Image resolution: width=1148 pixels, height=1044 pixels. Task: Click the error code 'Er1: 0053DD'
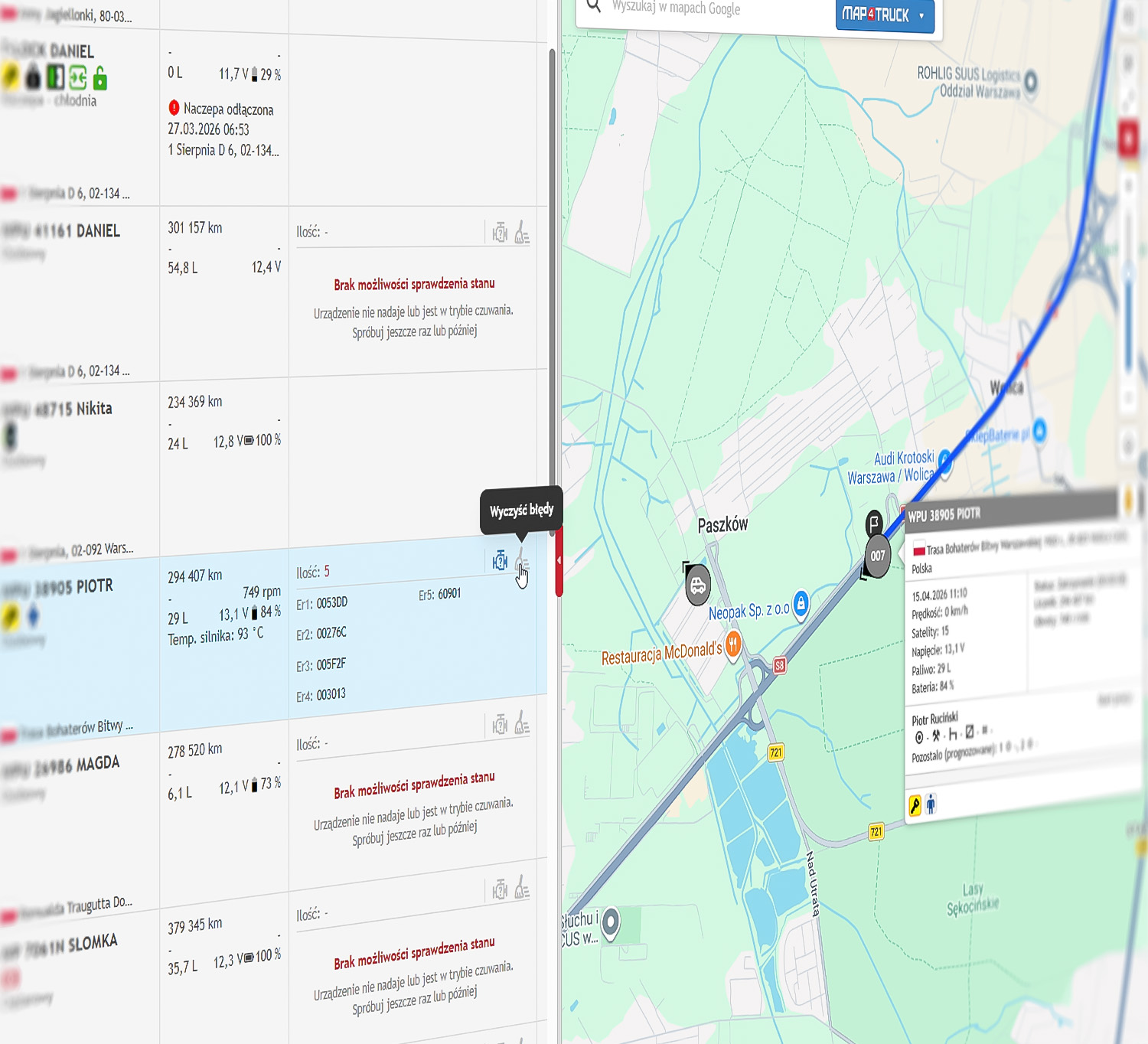pos(321,604)
